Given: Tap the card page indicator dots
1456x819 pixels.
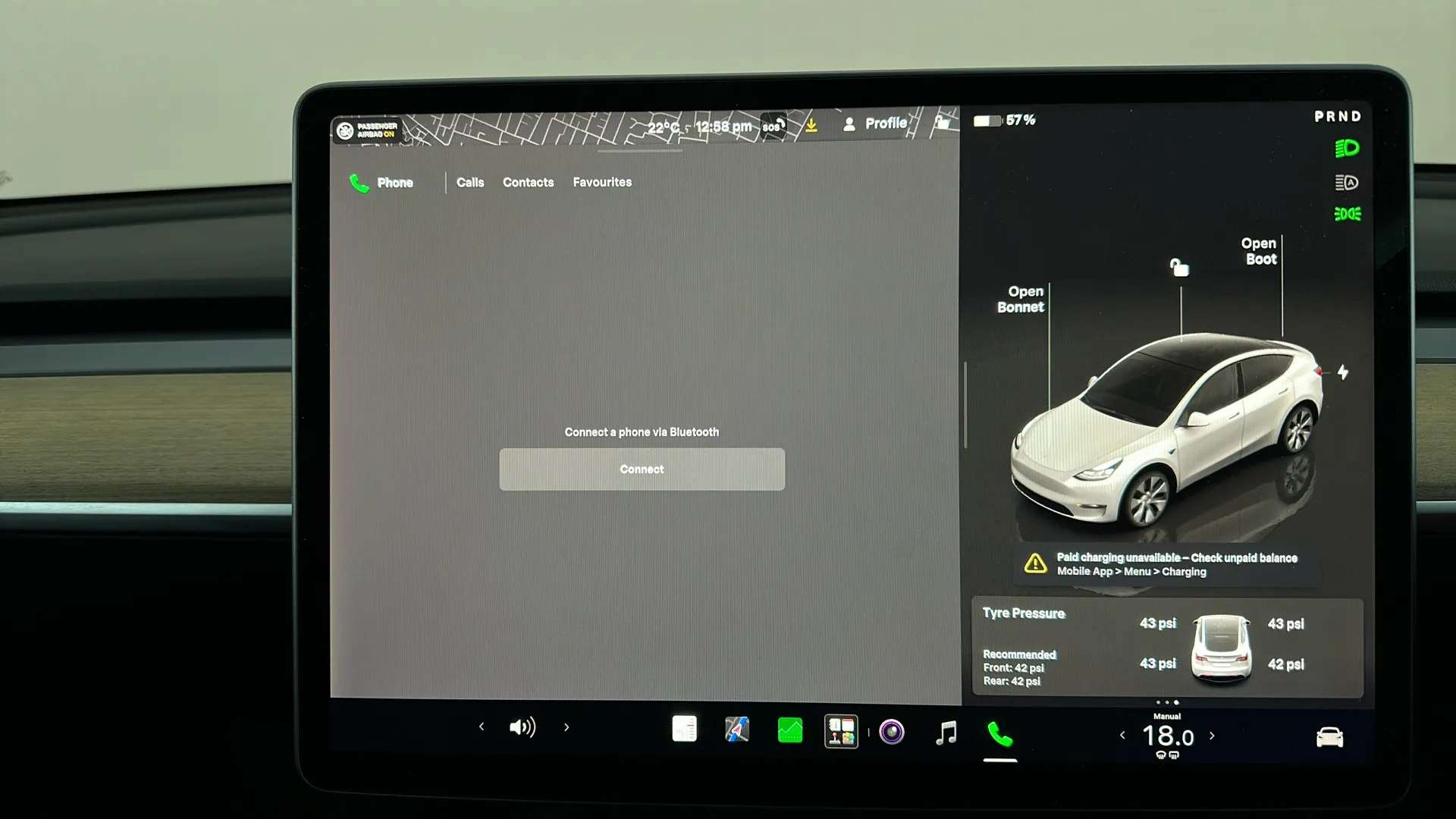Looking at the screenshot, I should coord(1167,703).
